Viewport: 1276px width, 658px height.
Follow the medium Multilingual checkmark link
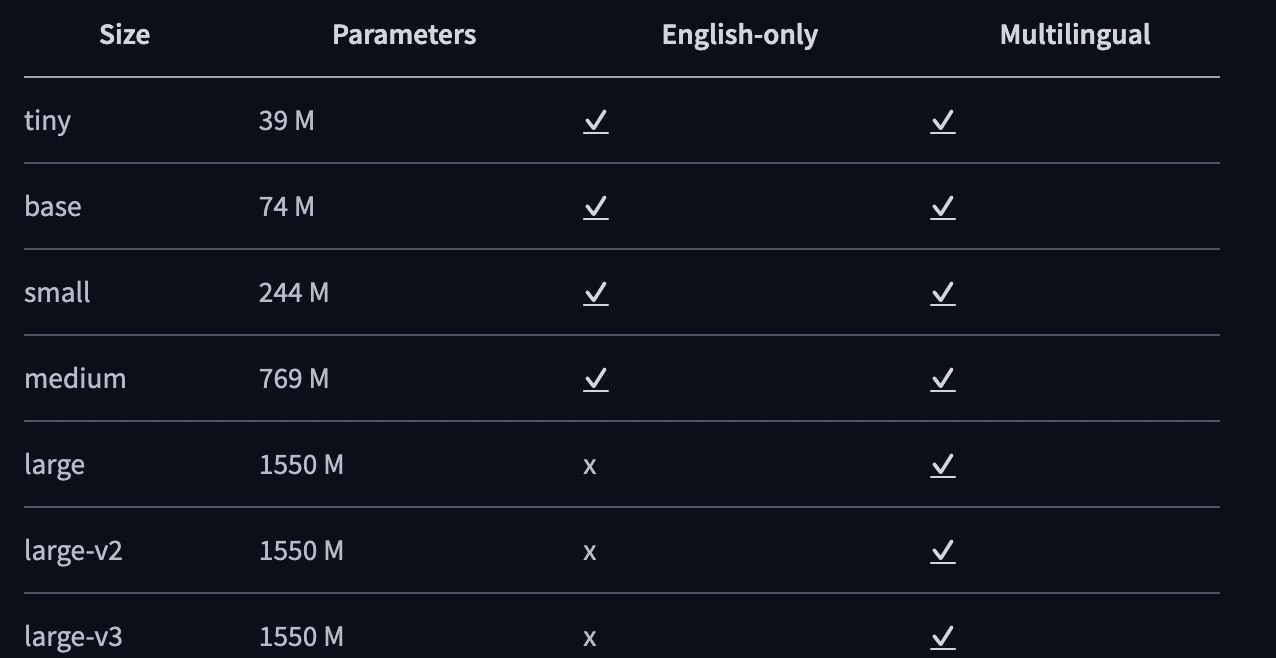click(943, 379)
